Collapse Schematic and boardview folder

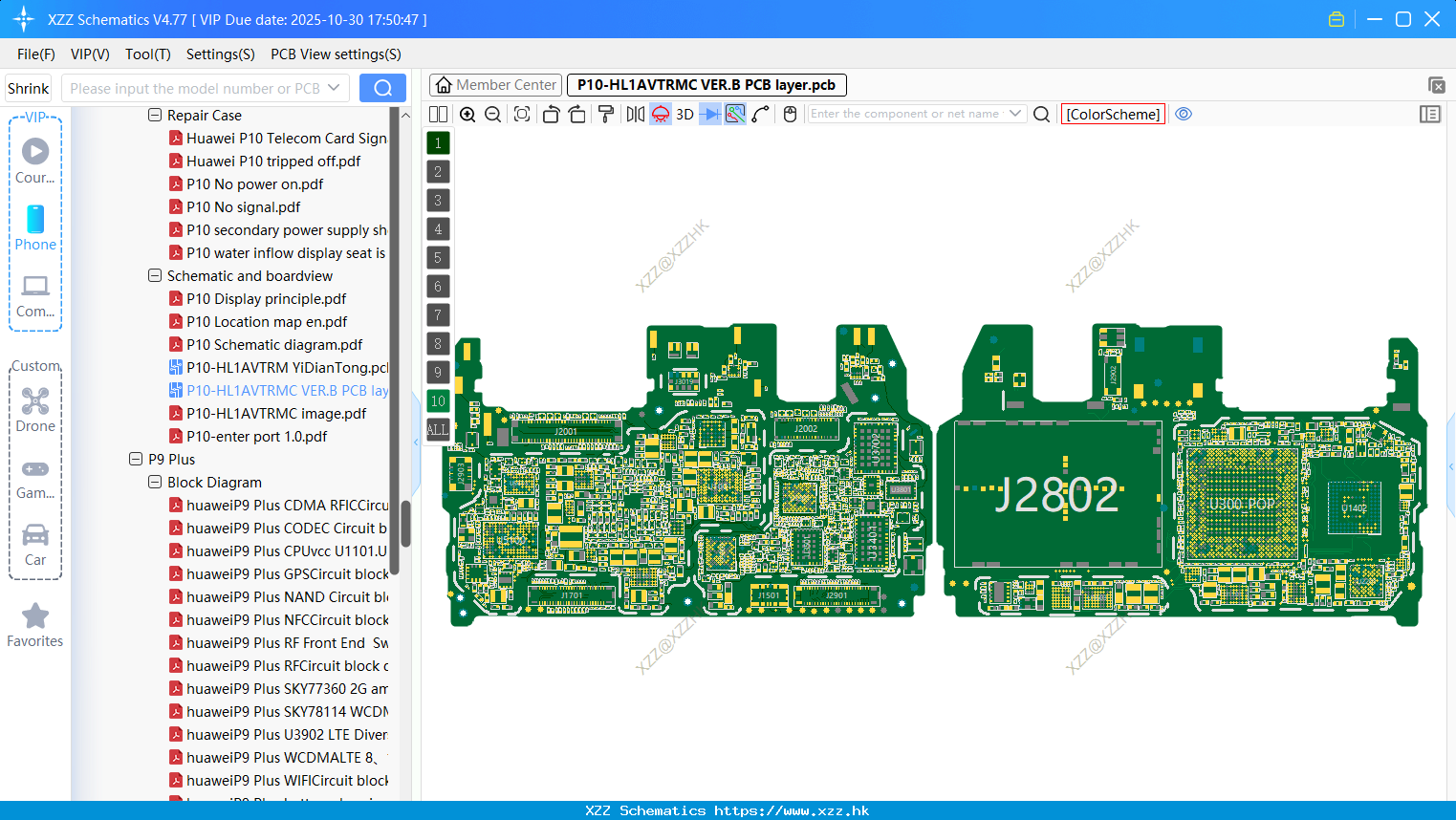point(155,275)
